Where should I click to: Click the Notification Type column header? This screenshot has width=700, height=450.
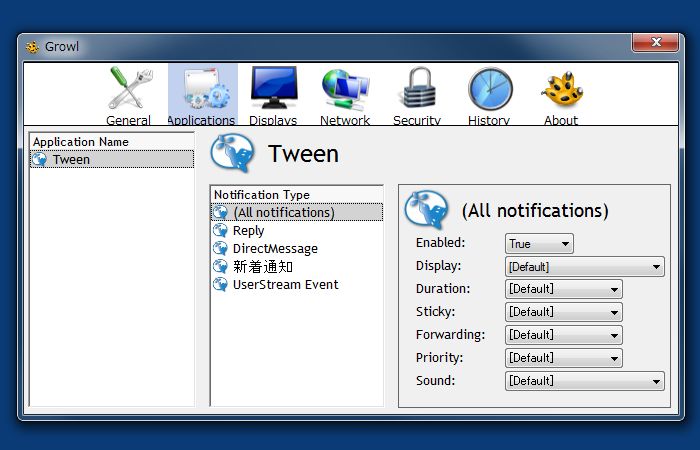click(x=297, y=195)
